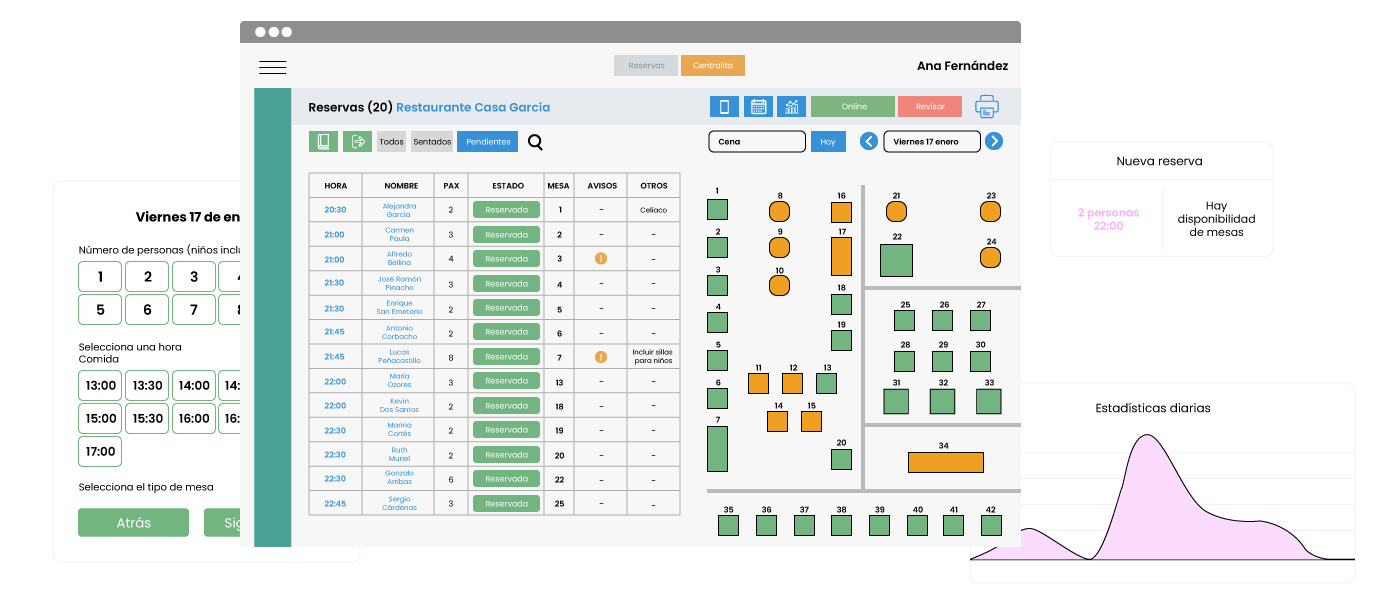The height and width of the screenshot is (606, 1380).
Task: Switch to the Centralita tab
Action: click(x=713, y=66)
